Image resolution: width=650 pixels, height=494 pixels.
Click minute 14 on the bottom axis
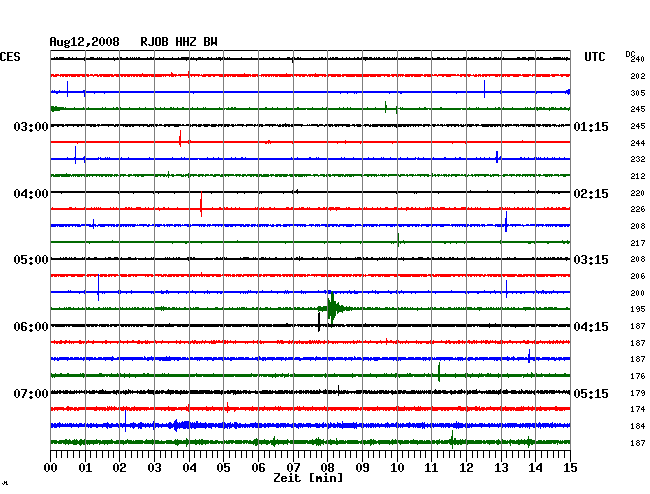pos(535,467)
